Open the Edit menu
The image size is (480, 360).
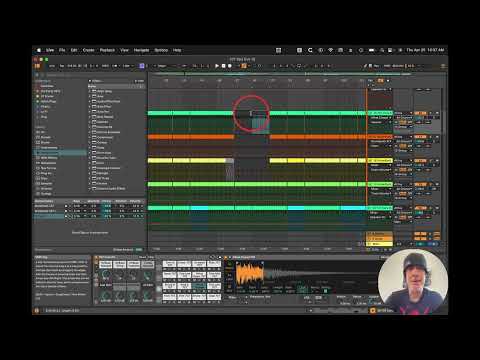point(74,50)
